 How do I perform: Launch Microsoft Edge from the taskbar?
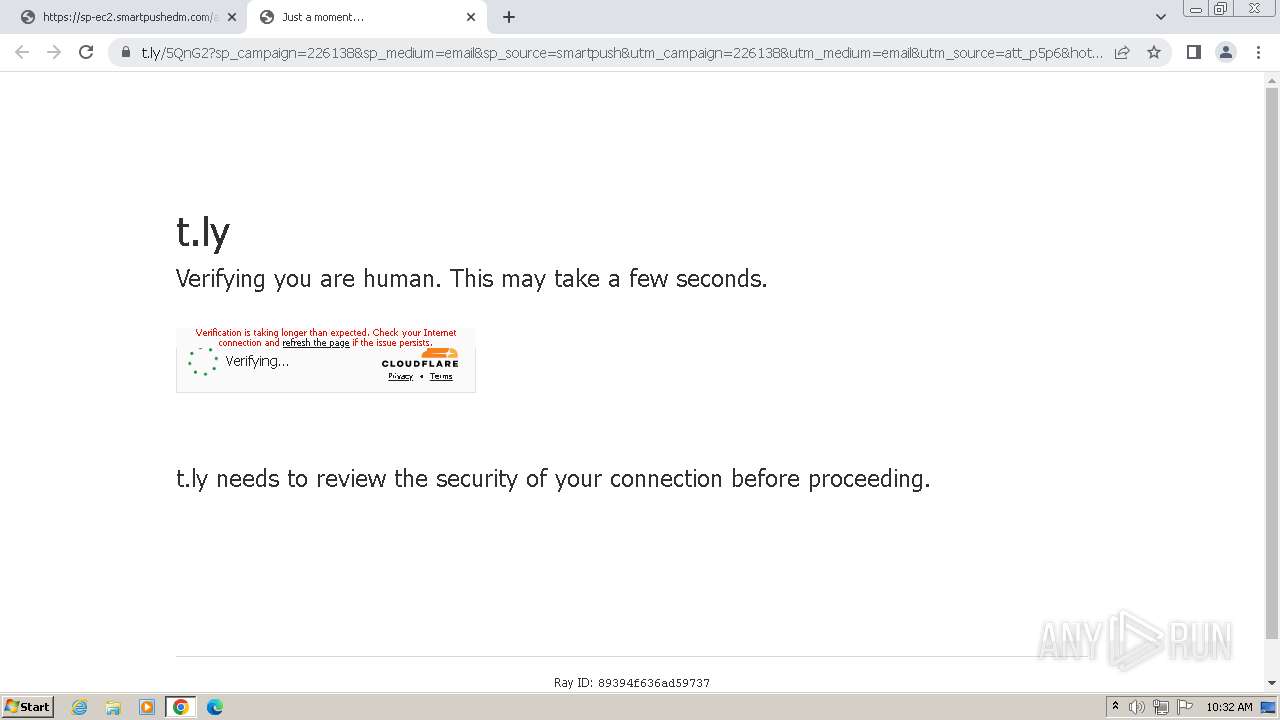pos(214,707)
